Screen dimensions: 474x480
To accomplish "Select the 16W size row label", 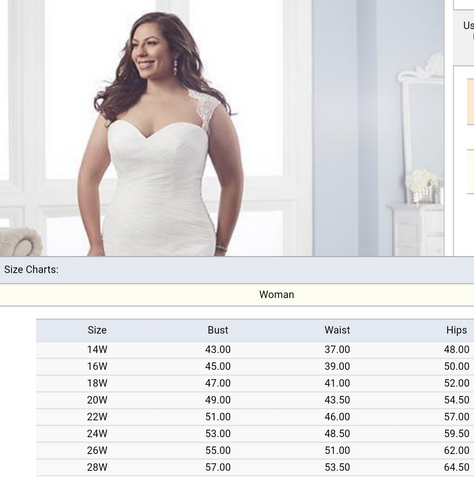I will [97, 366].
